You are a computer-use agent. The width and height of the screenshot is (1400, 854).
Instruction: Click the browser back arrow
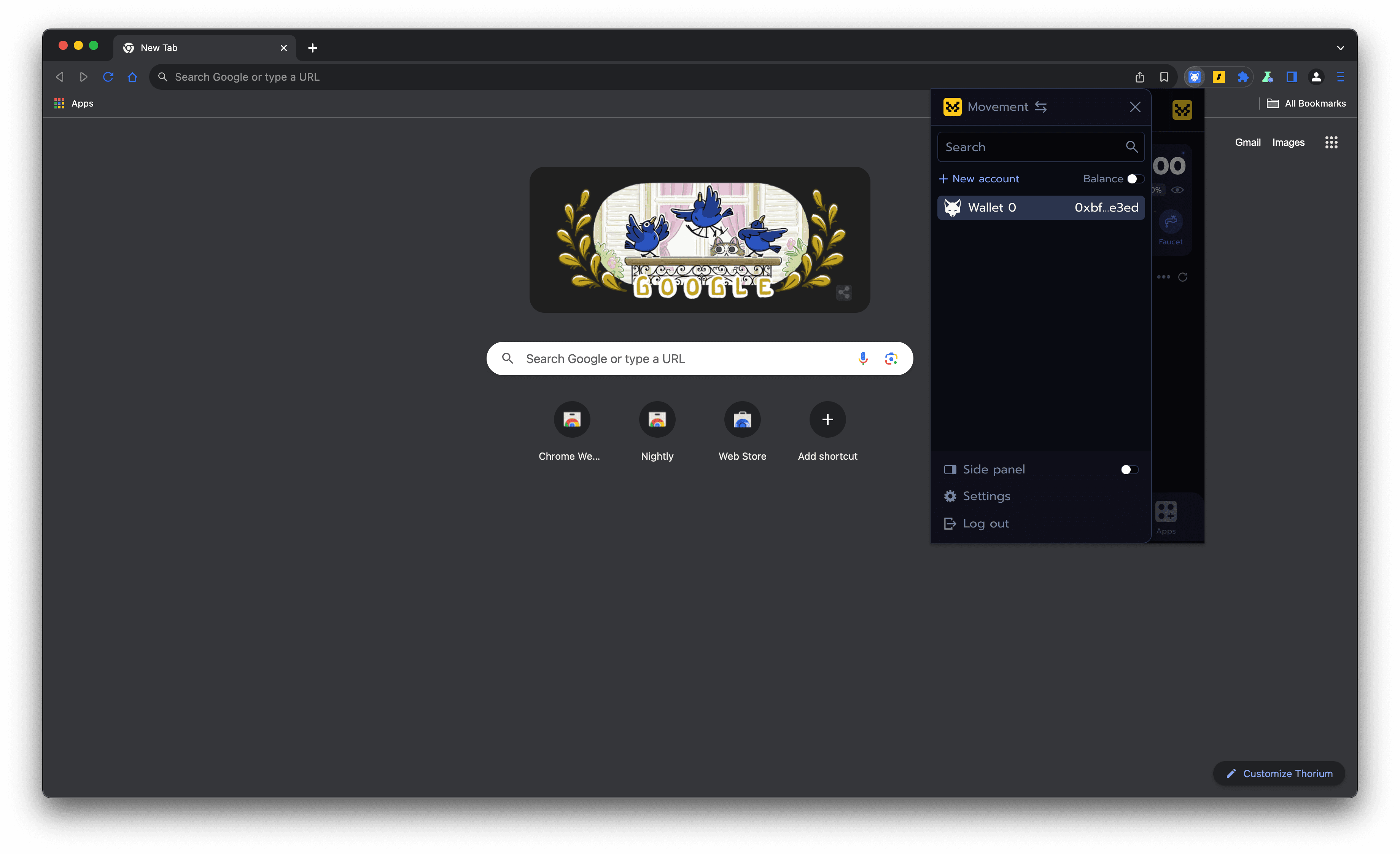click(60, 77)
